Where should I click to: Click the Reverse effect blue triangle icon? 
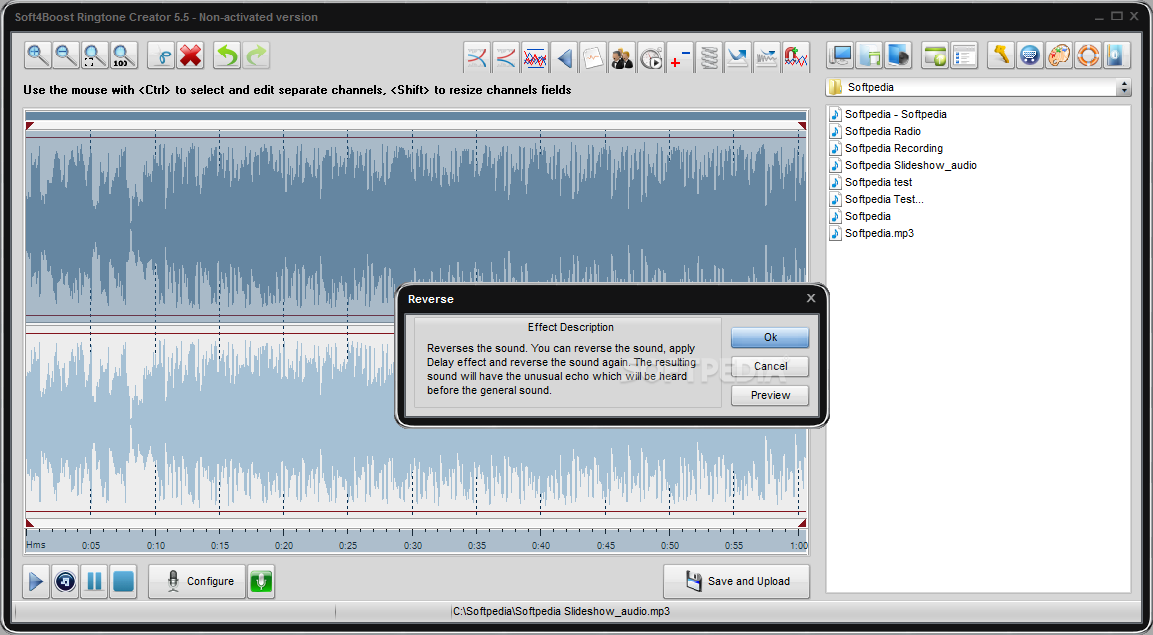(564, 57)
